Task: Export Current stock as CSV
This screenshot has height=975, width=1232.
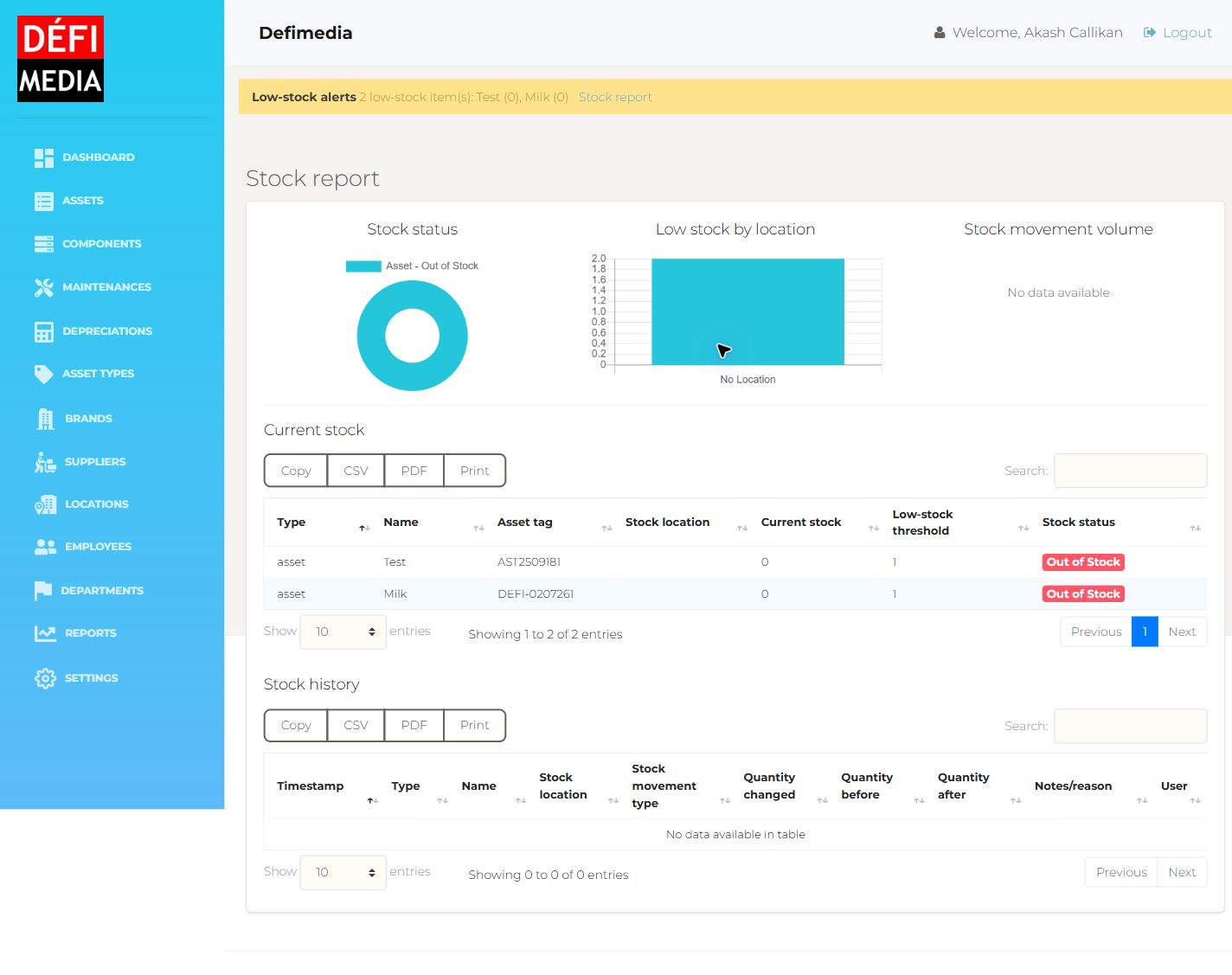Action: point(356,471)
